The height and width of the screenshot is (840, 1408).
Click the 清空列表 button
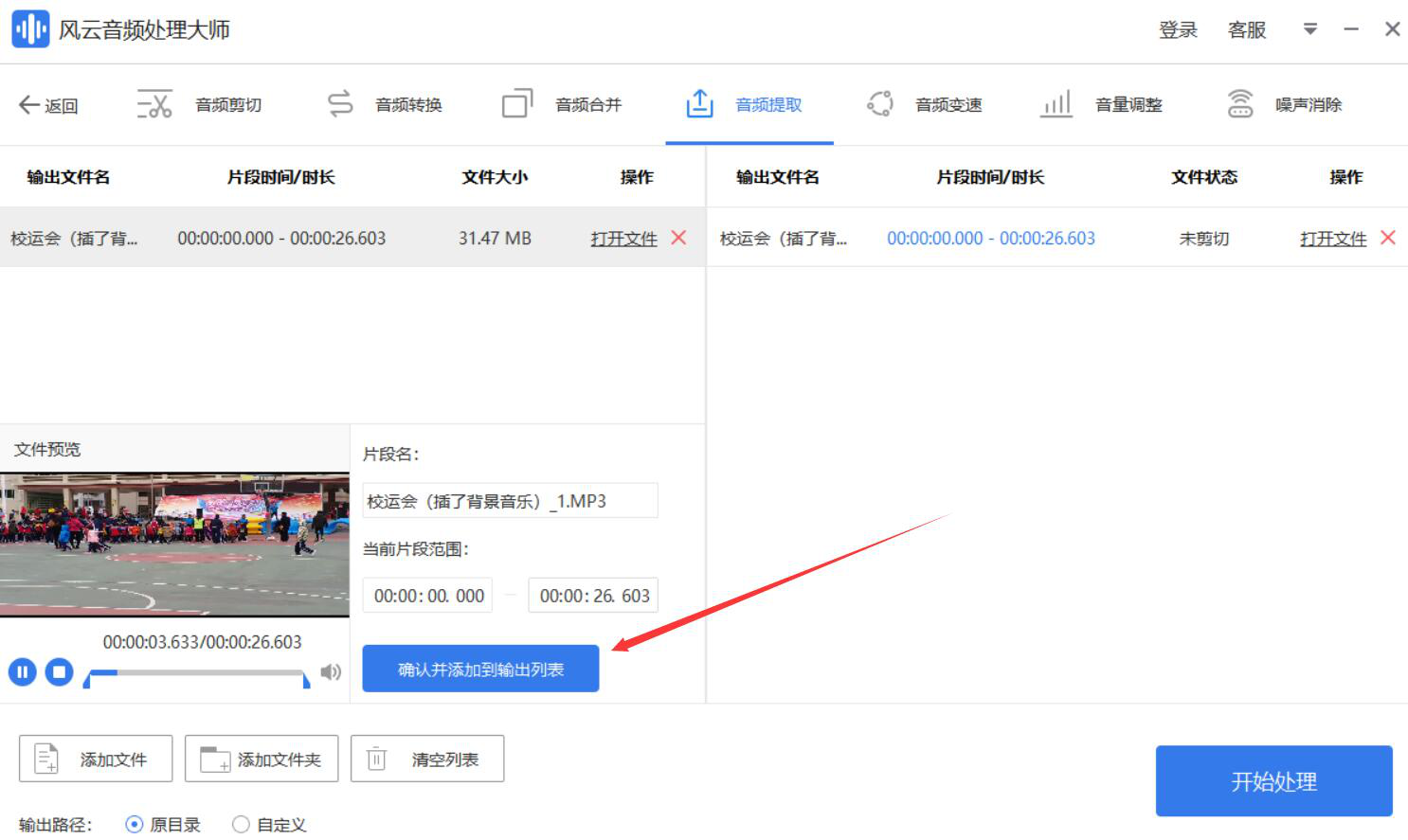pyautogui.click(x=427, y=759)
